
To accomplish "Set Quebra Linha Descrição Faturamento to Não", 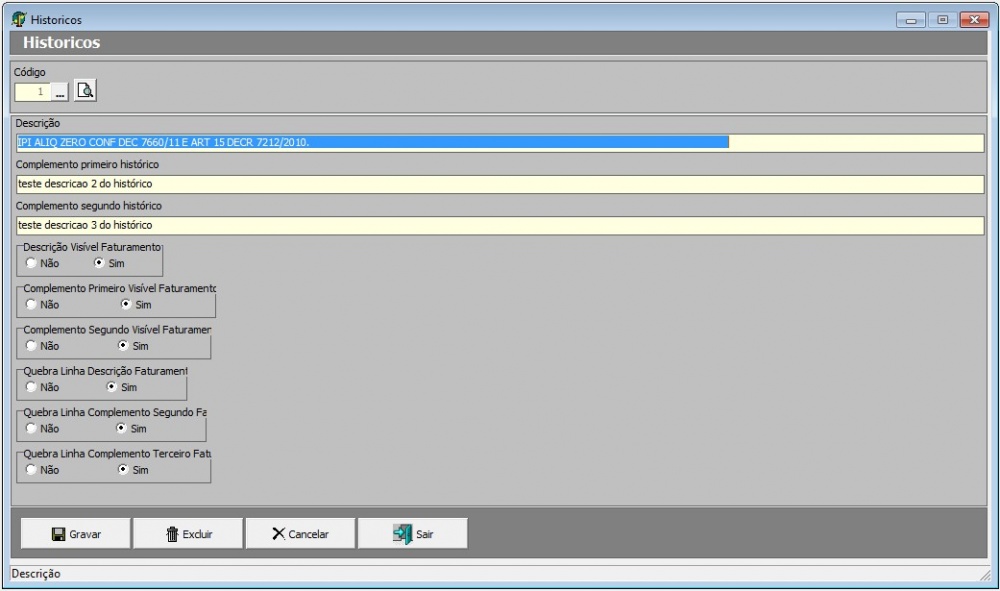I will (32, 387).
